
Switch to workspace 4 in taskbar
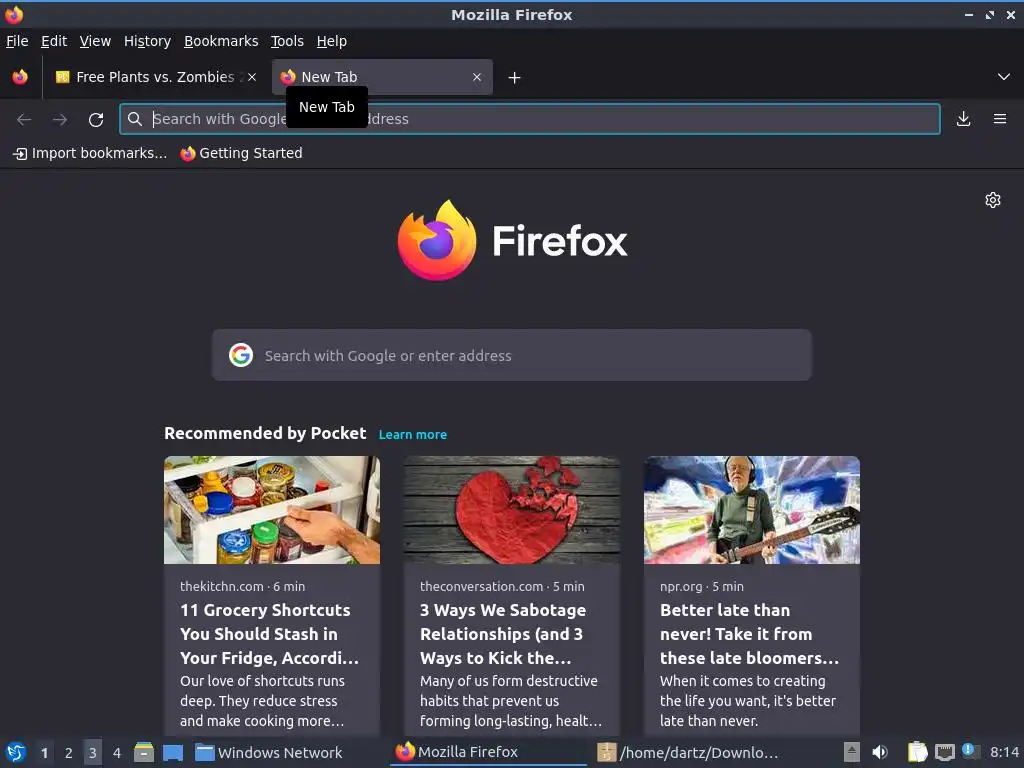click(117, 753)
